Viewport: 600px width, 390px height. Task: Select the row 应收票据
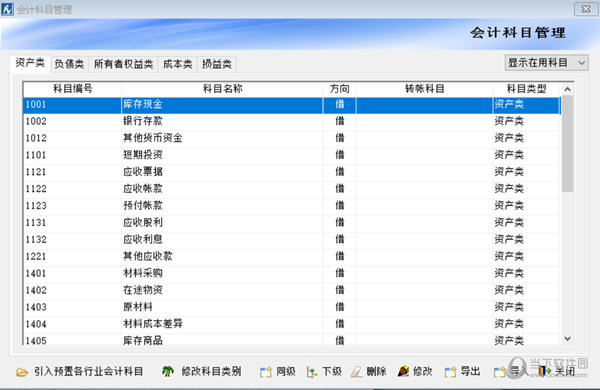292,172
